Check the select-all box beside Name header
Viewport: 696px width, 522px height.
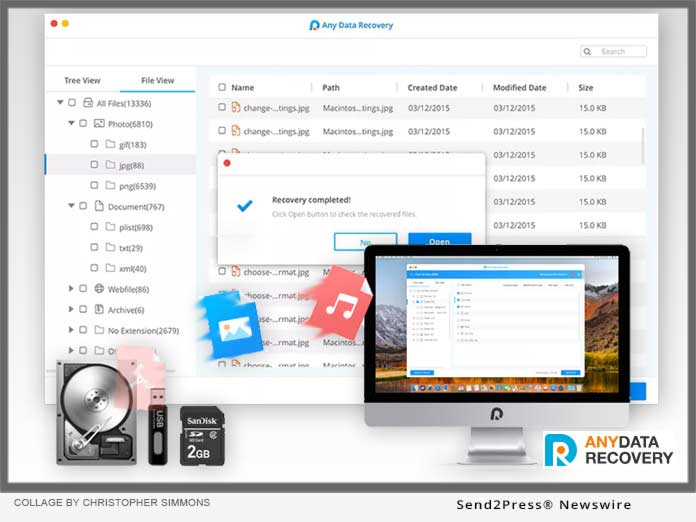click(x=222, y=88)
